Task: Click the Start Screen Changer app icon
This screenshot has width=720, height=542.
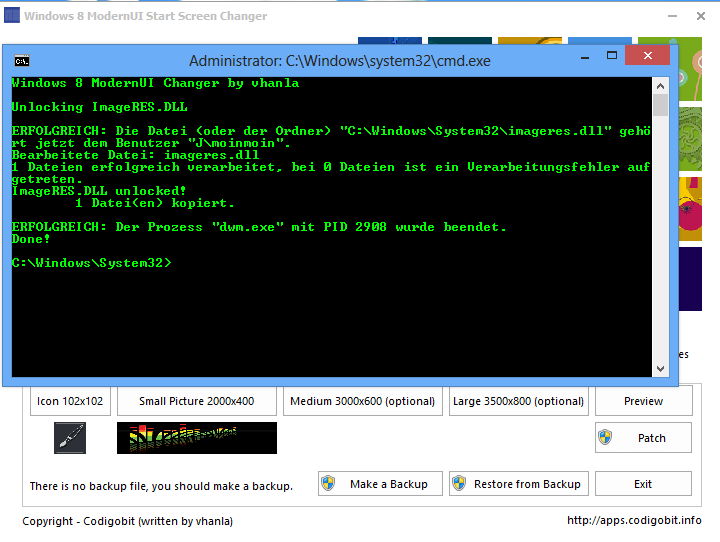Action: (12, 15)
